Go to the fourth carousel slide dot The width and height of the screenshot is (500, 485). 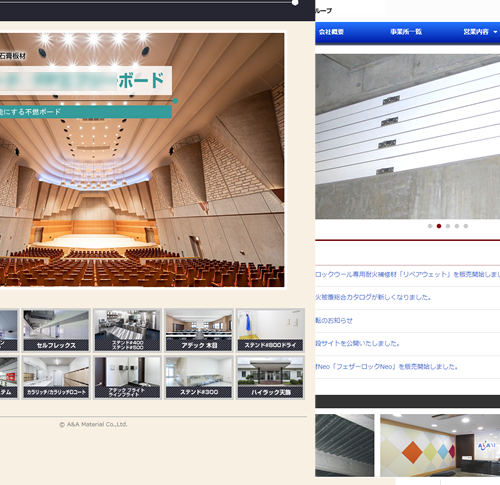457,226
